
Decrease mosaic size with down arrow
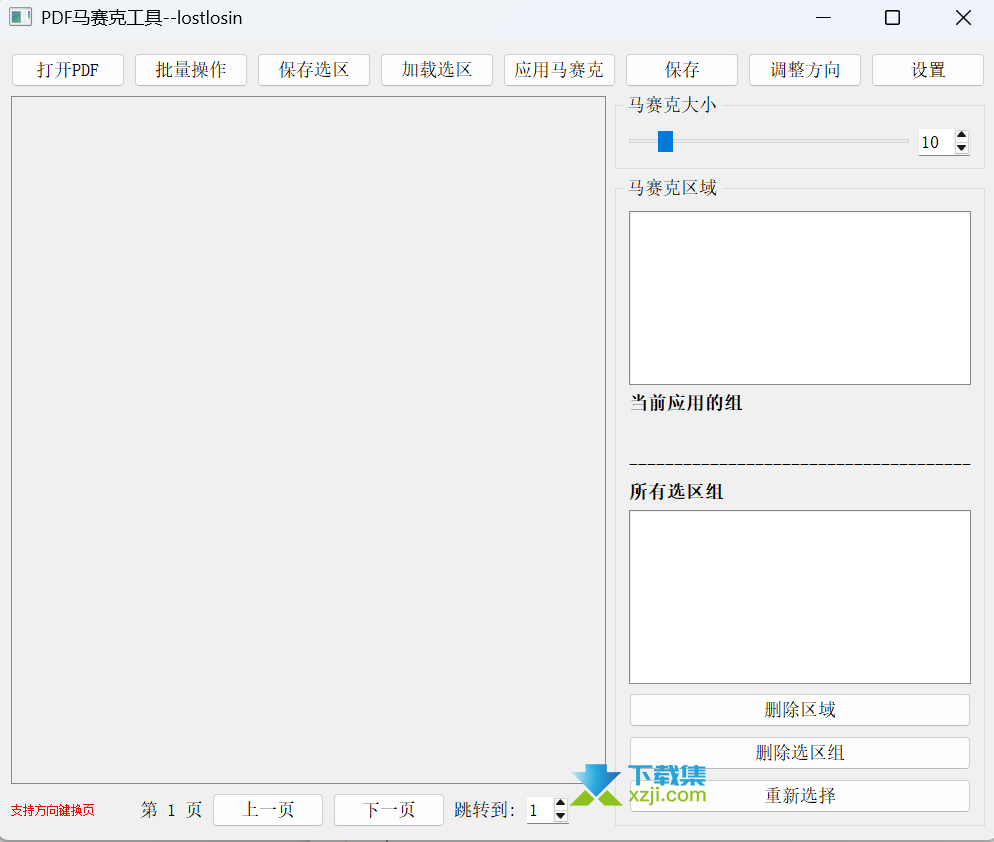click(962, 148)
